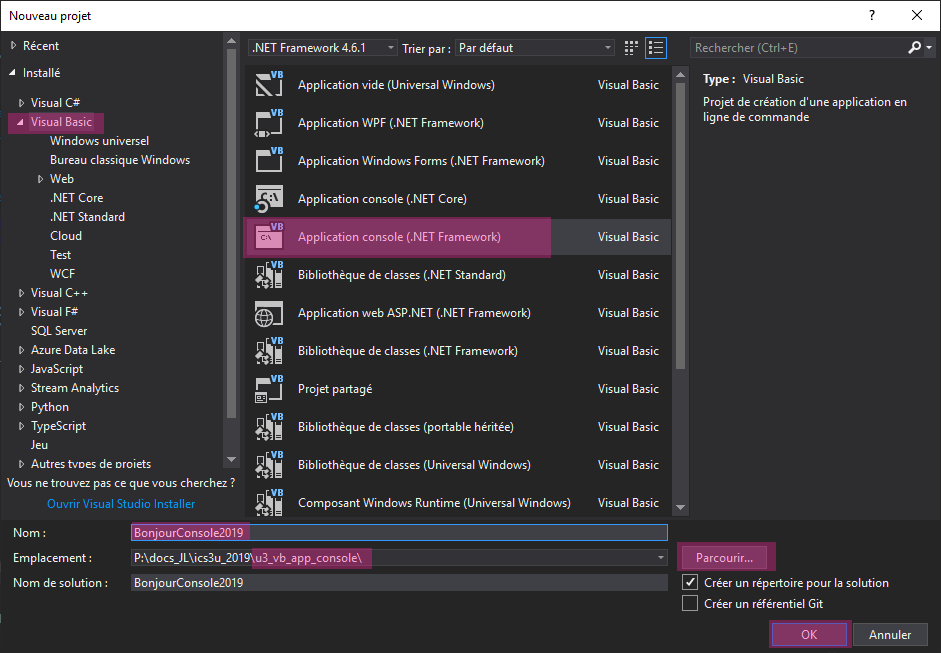Open search options dropdown arrow

pyautogui.click(x=929, y=47)
